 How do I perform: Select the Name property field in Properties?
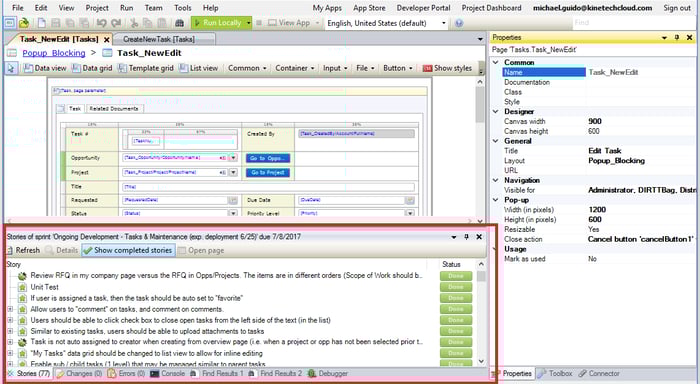click(544, 72)
